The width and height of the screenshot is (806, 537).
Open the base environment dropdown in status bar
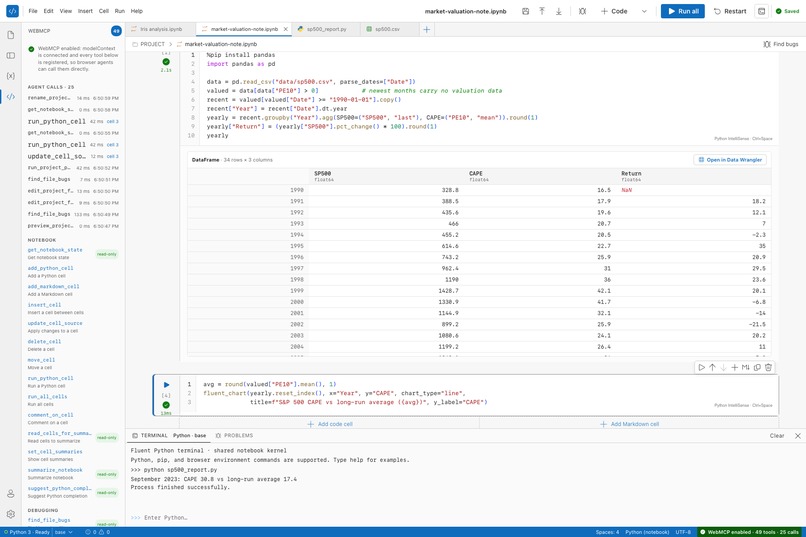[64, 532]
